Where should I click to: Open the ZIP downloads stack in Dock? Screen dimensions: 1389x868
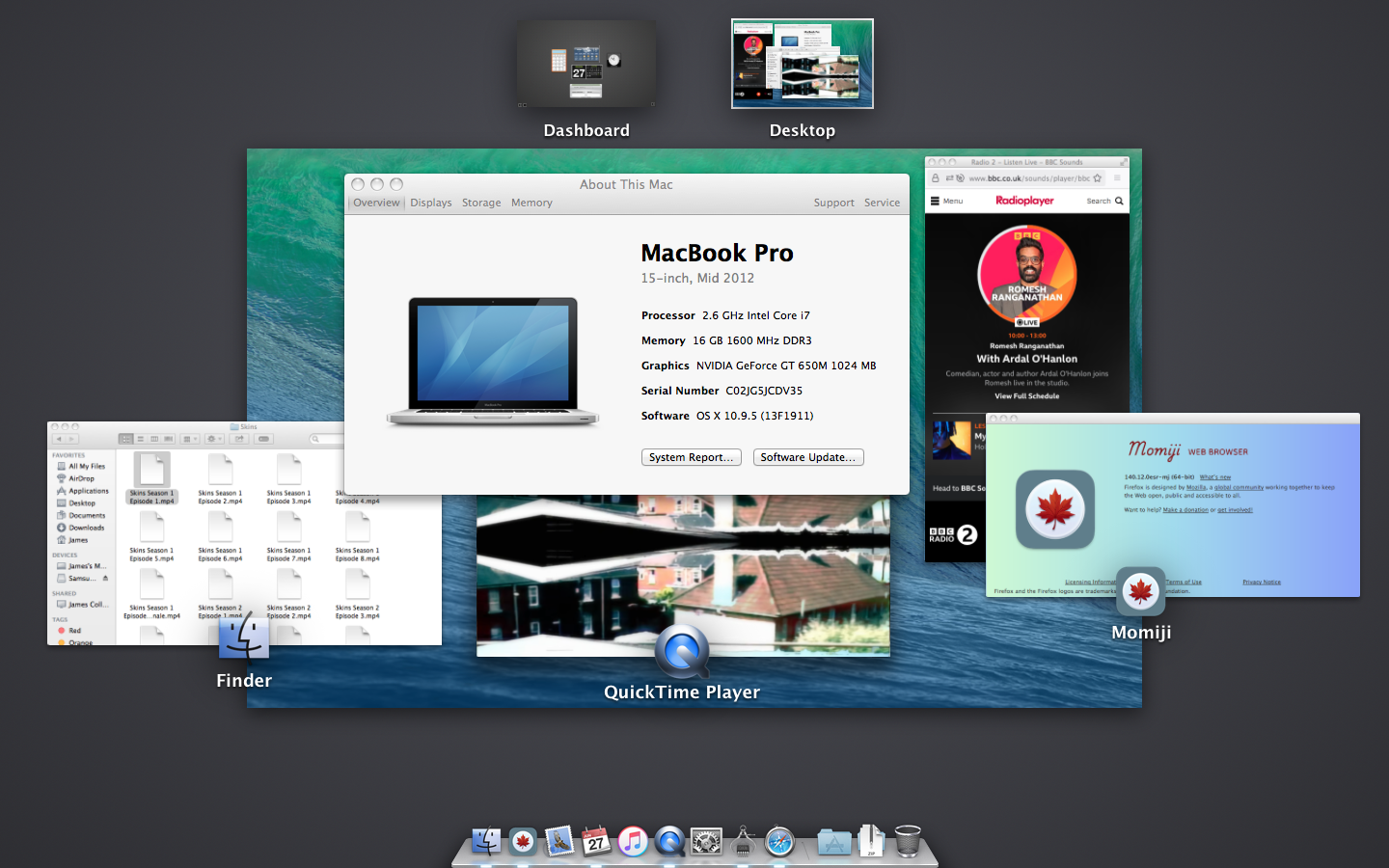871,841
